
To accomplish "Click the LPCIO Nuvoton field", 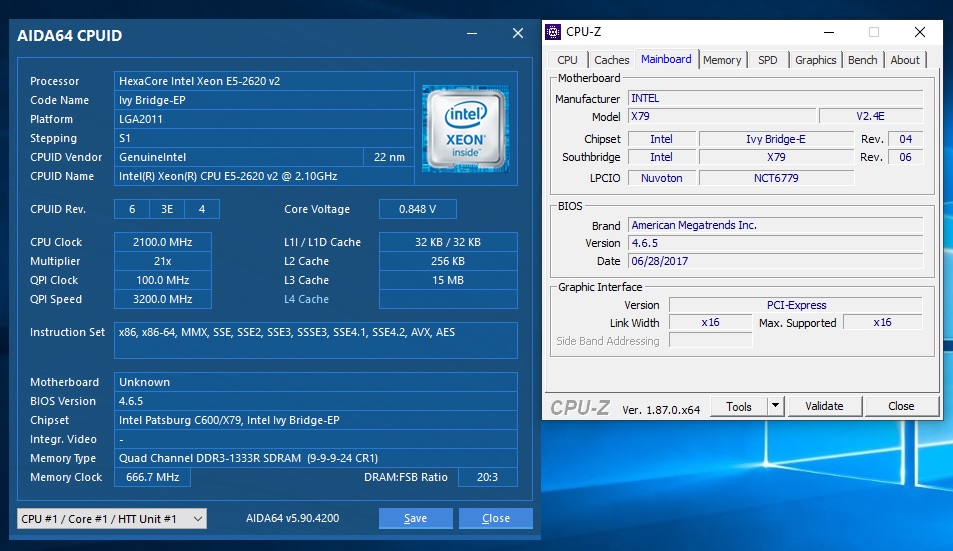I will point(661,178).
